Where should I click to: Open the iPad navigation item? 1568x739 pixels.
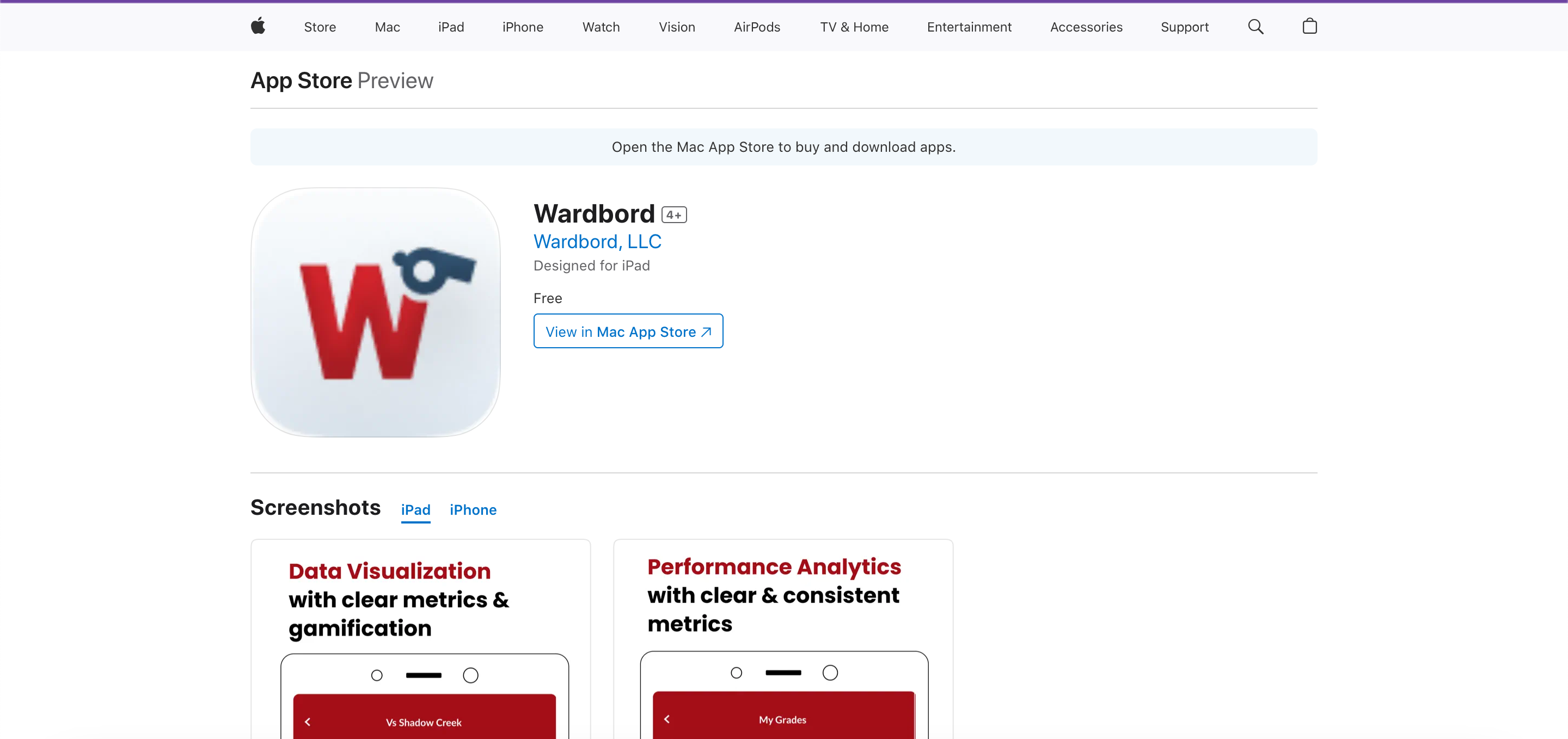451,27
